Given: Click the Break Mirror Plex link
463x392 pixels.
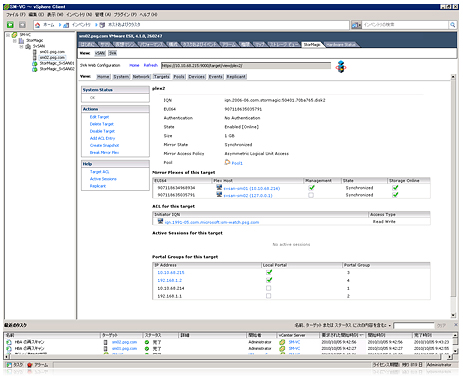Looking at the screenshot, I should tap(104, 153).
